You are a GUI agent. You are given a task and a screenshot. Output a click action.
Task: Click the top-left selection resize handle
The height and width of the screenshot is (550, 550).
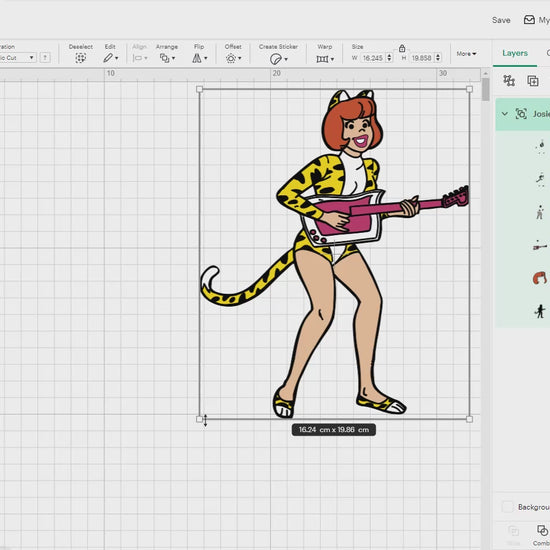(x=200, y=89)
